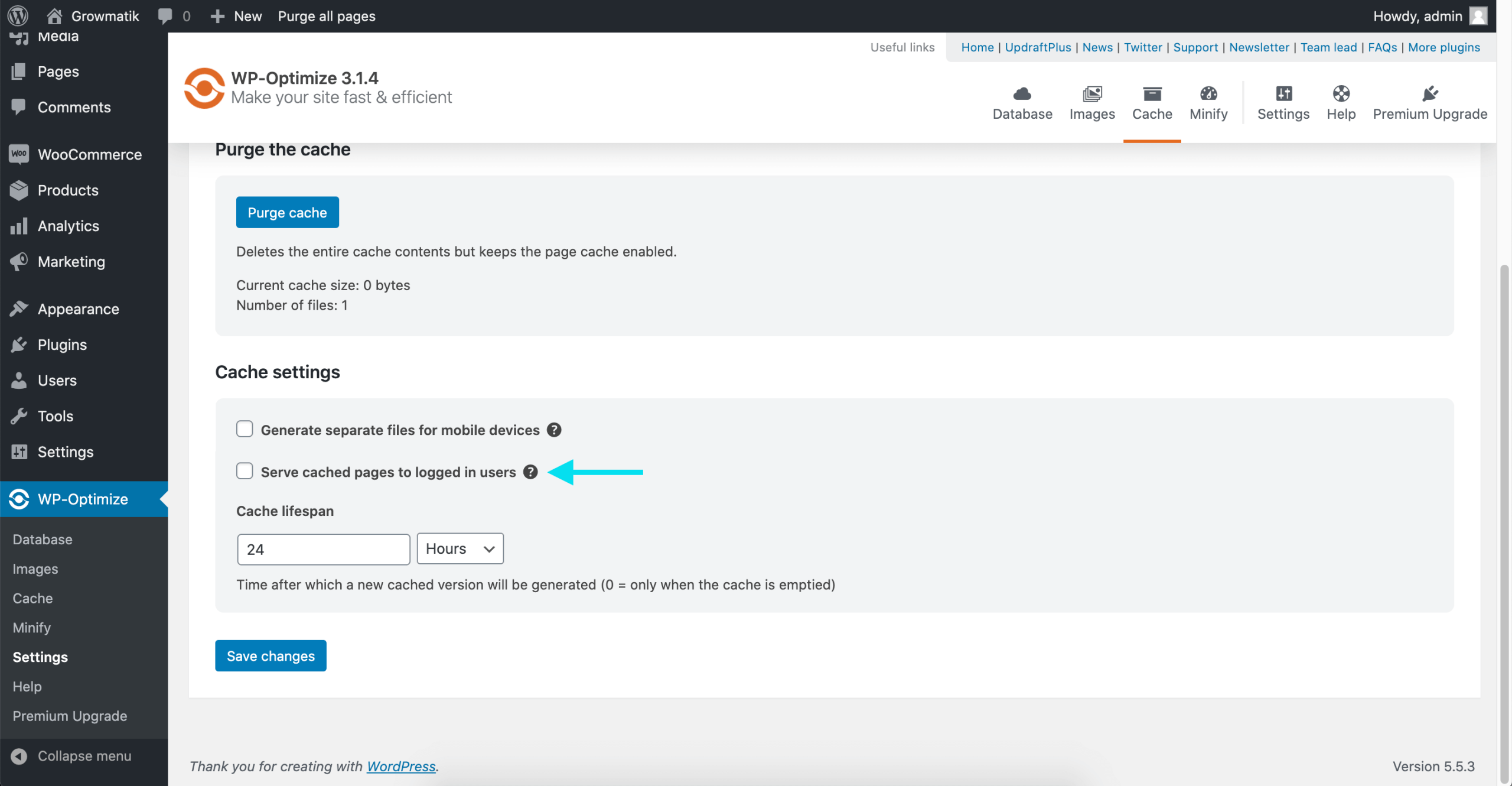Open the Plugins menu in the sidebar

(x=62, y=345)
